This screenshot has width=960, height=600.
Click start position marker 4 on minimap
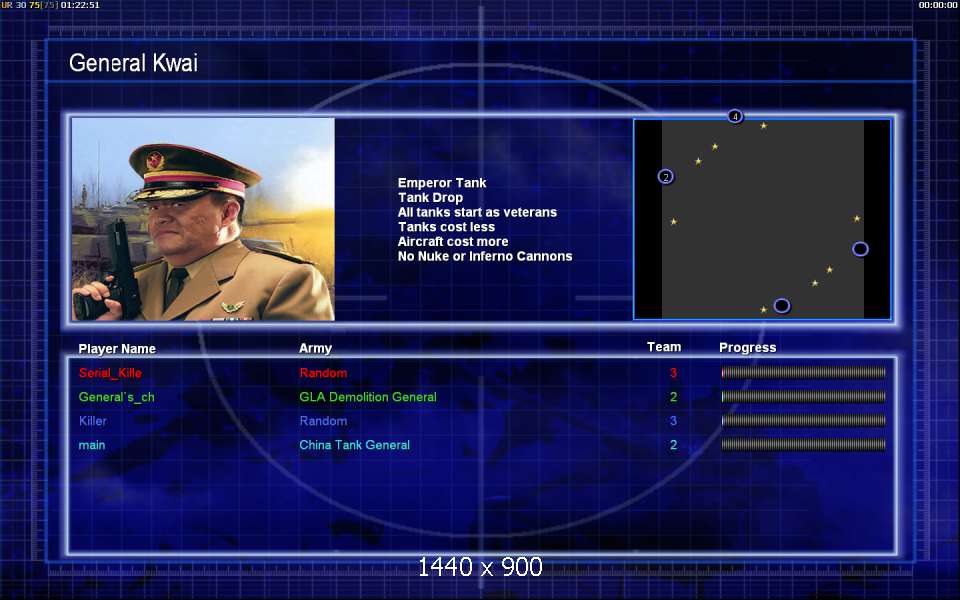[735, 116]
